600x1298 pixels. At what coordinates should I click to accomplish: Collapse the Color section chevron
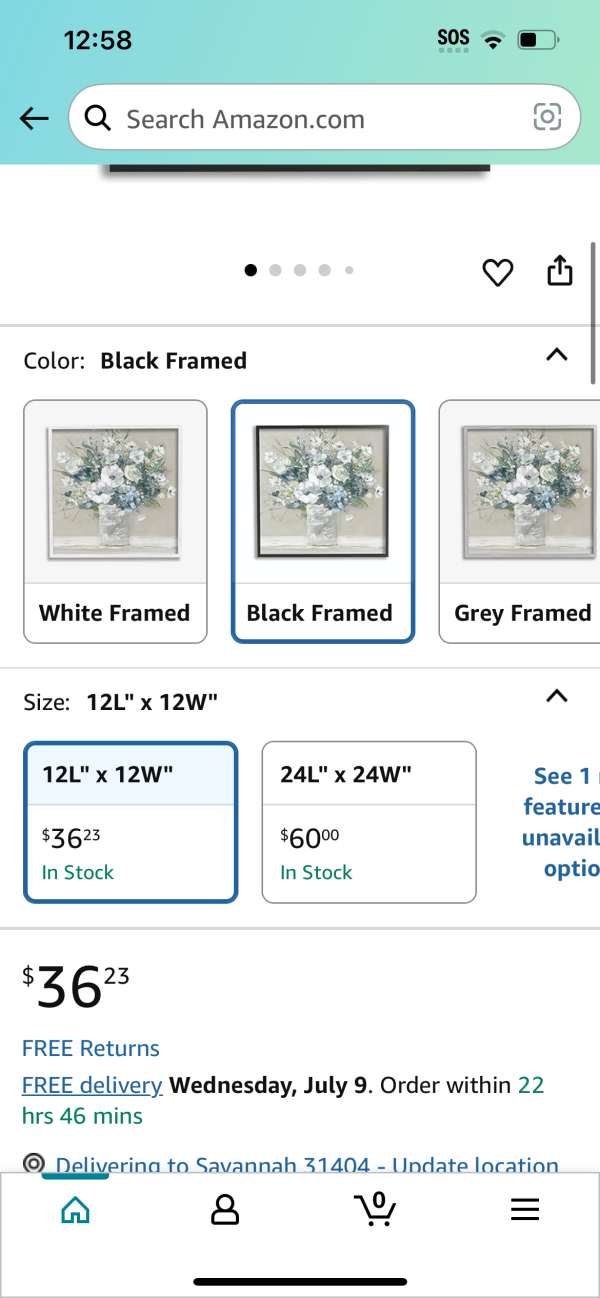[x=557, y=355]
